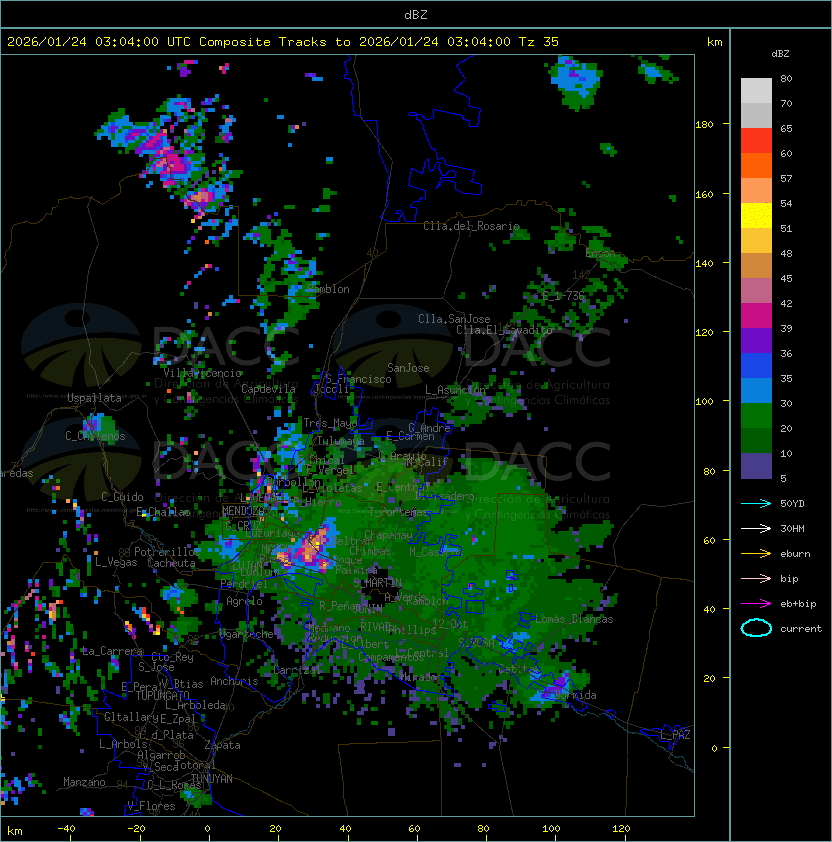Click the 100 tick on the vertical km axis

point(704,402)
